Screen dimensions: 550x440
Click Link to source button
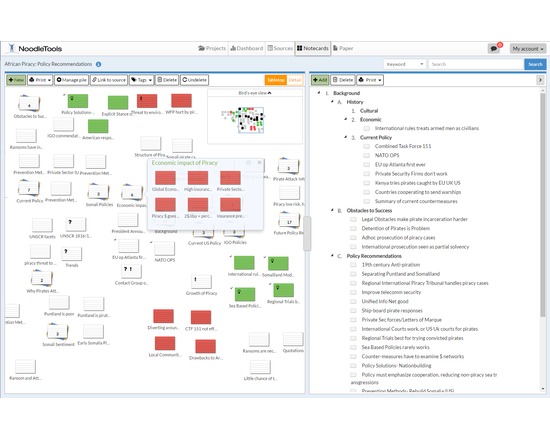point(109,80)
